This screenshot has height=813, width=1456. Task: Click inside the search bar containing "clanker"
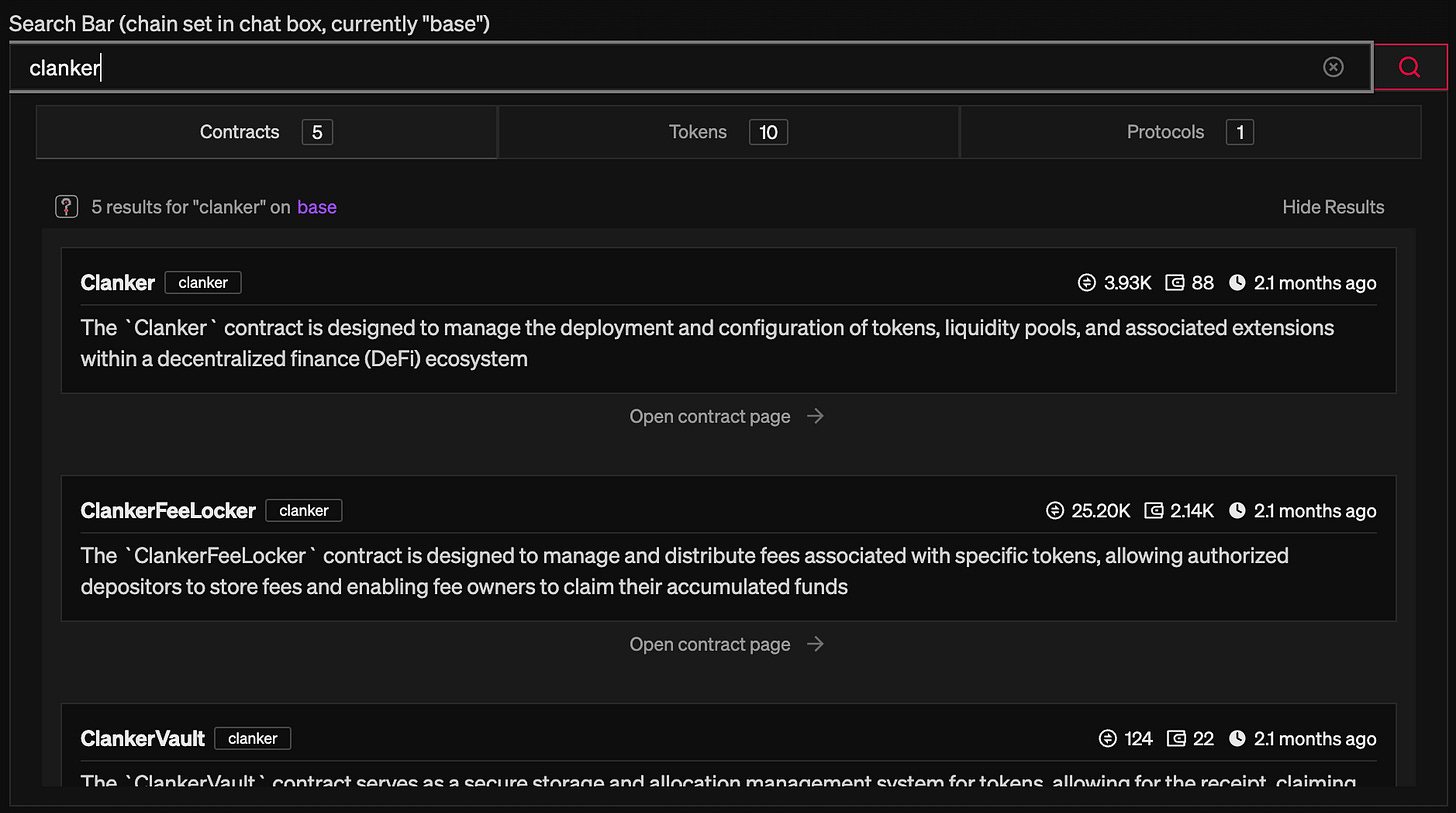click(690, 67)
